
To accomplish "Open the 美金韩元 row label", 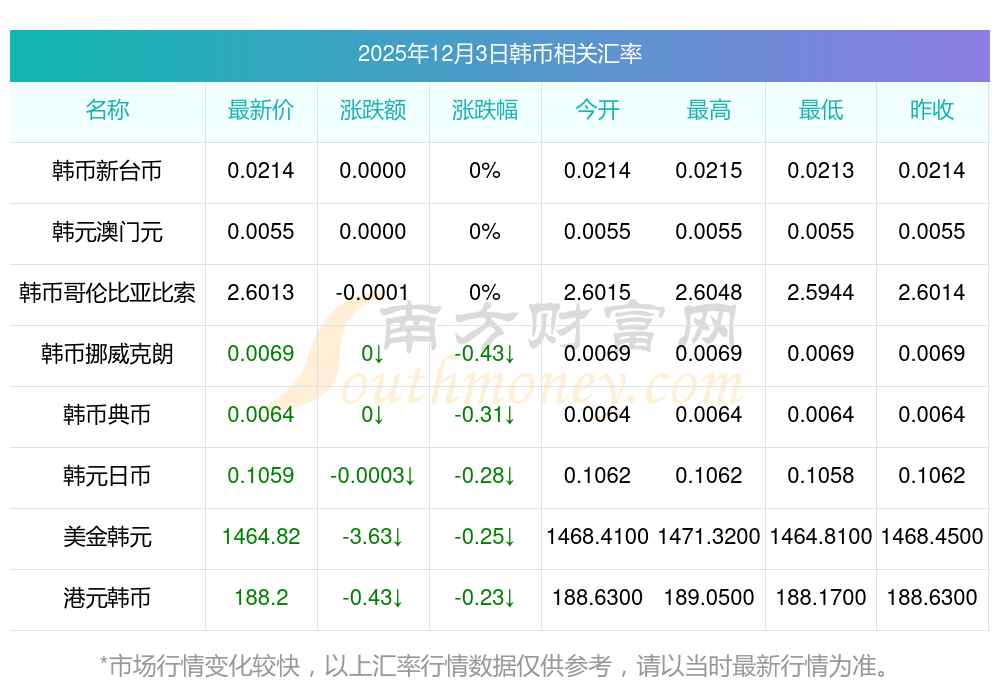I will [107, 537].
